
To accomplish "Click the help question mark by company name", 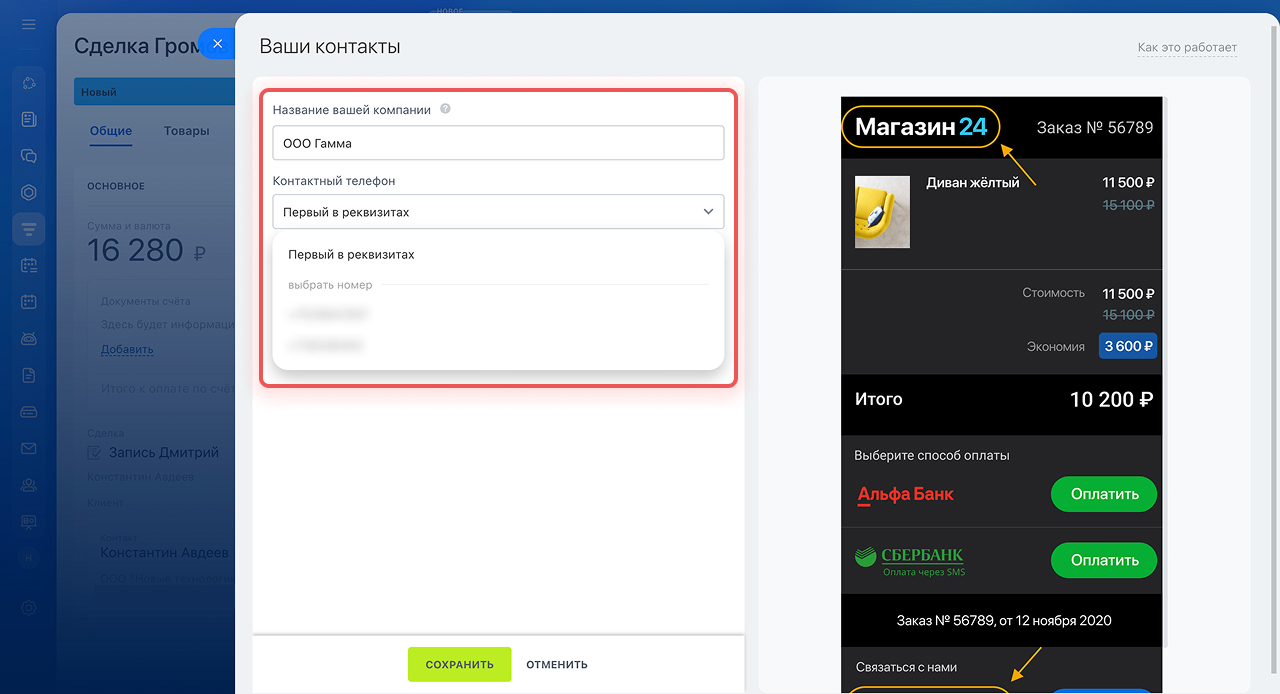I will [445, 109].
